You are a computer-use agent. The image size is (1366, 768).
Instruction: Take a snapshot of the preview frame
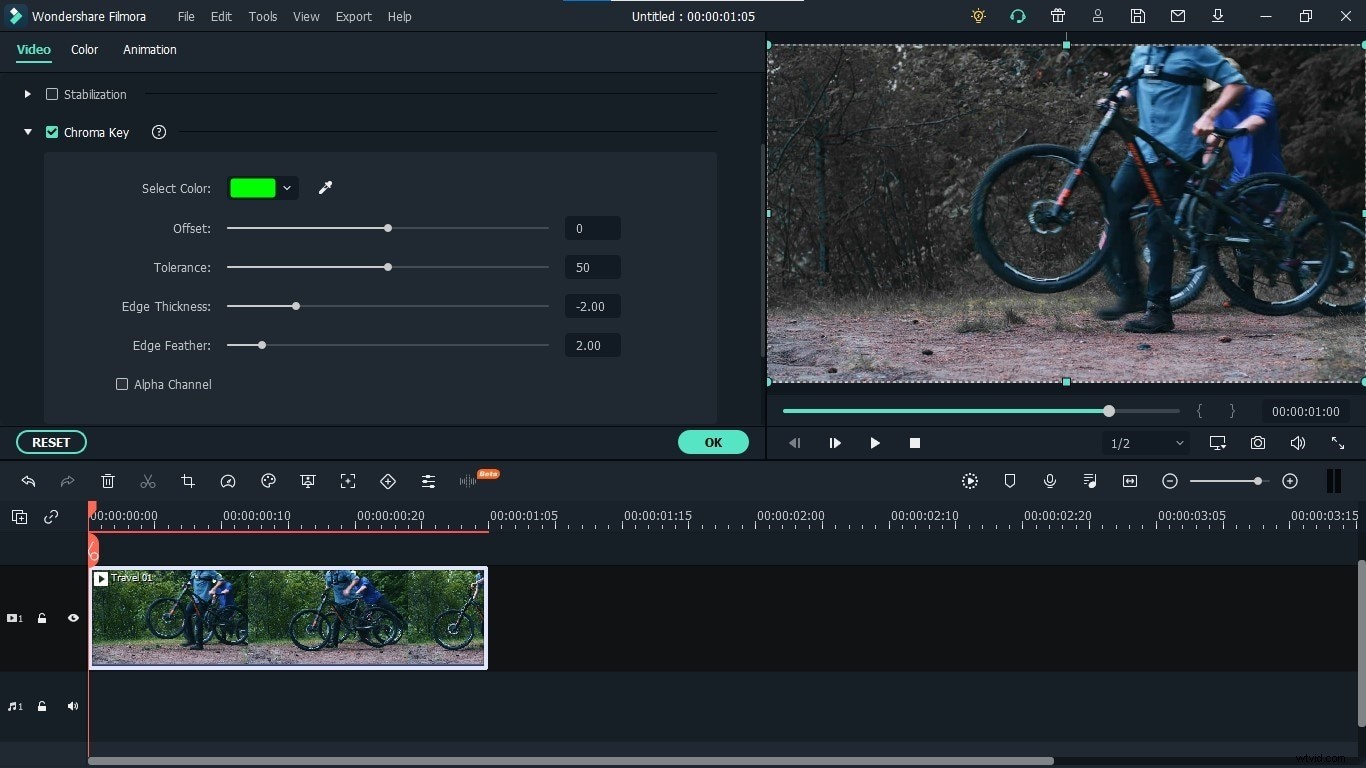1258,443
